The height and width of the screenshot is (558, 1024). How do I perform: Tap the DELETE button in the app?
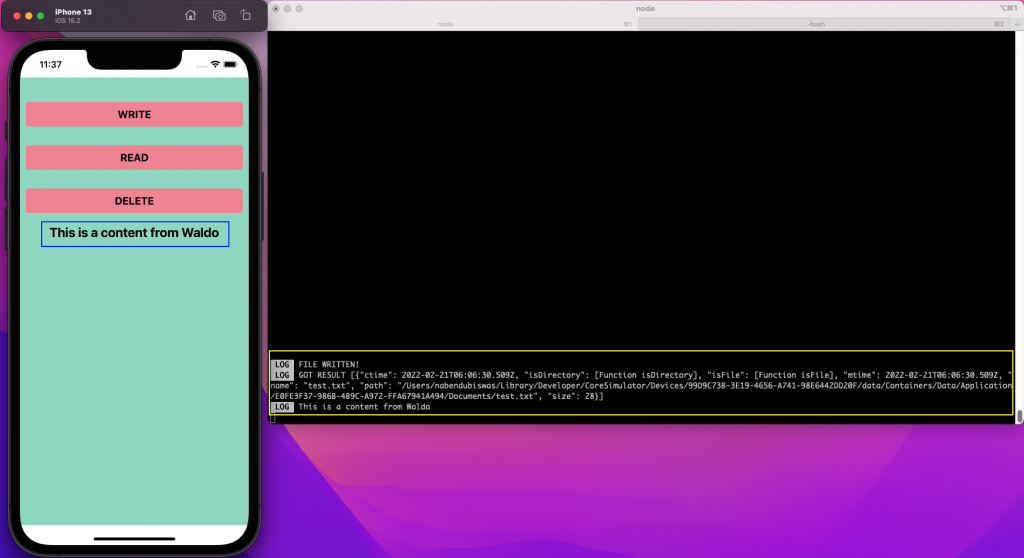tap(134, 201)
